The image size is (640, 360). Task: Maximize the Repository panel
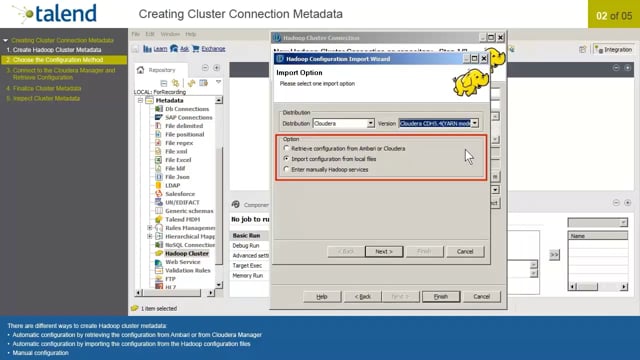click(x=217, y=68)
